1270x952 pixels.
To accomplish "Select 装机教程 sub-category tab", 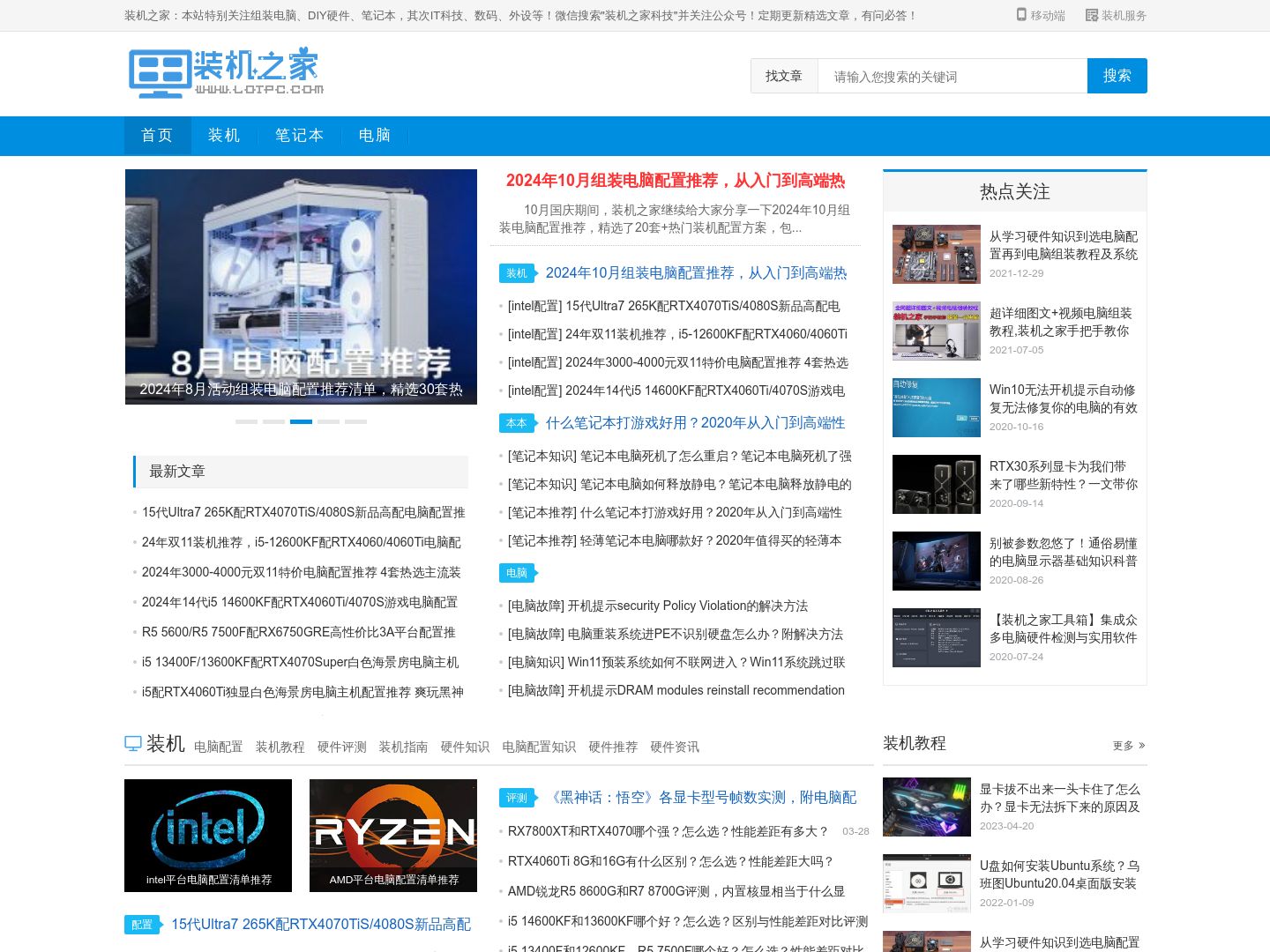I will point(280,747).
